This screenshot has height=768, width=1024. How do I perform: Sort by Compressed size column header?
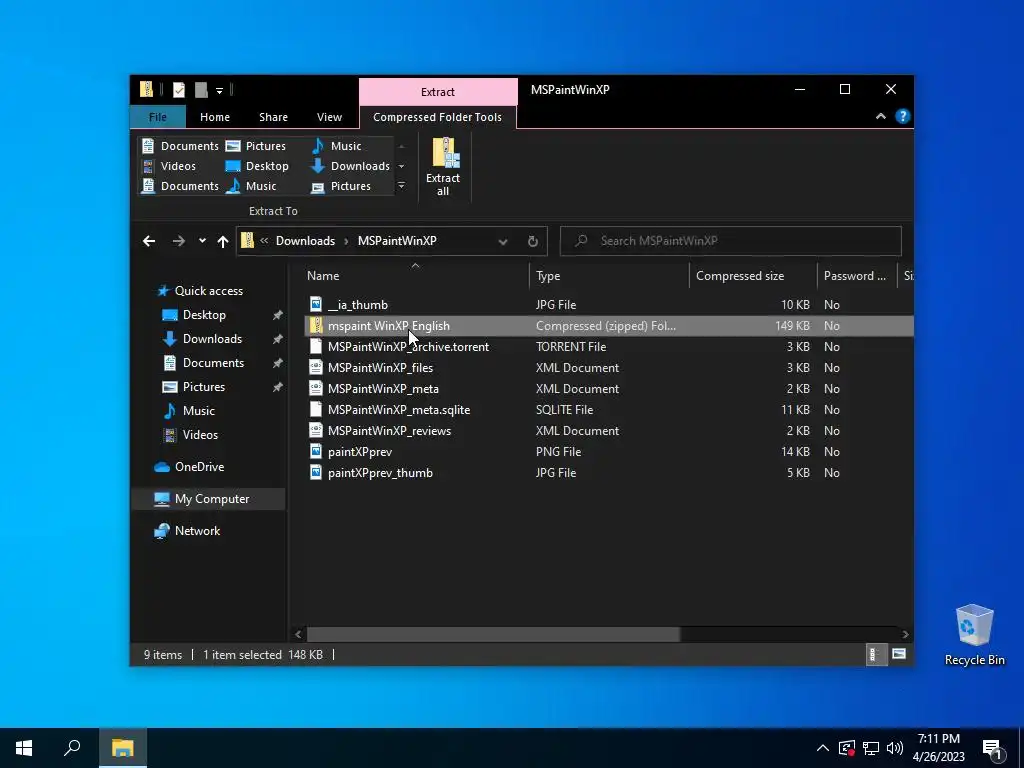(752, 276)
